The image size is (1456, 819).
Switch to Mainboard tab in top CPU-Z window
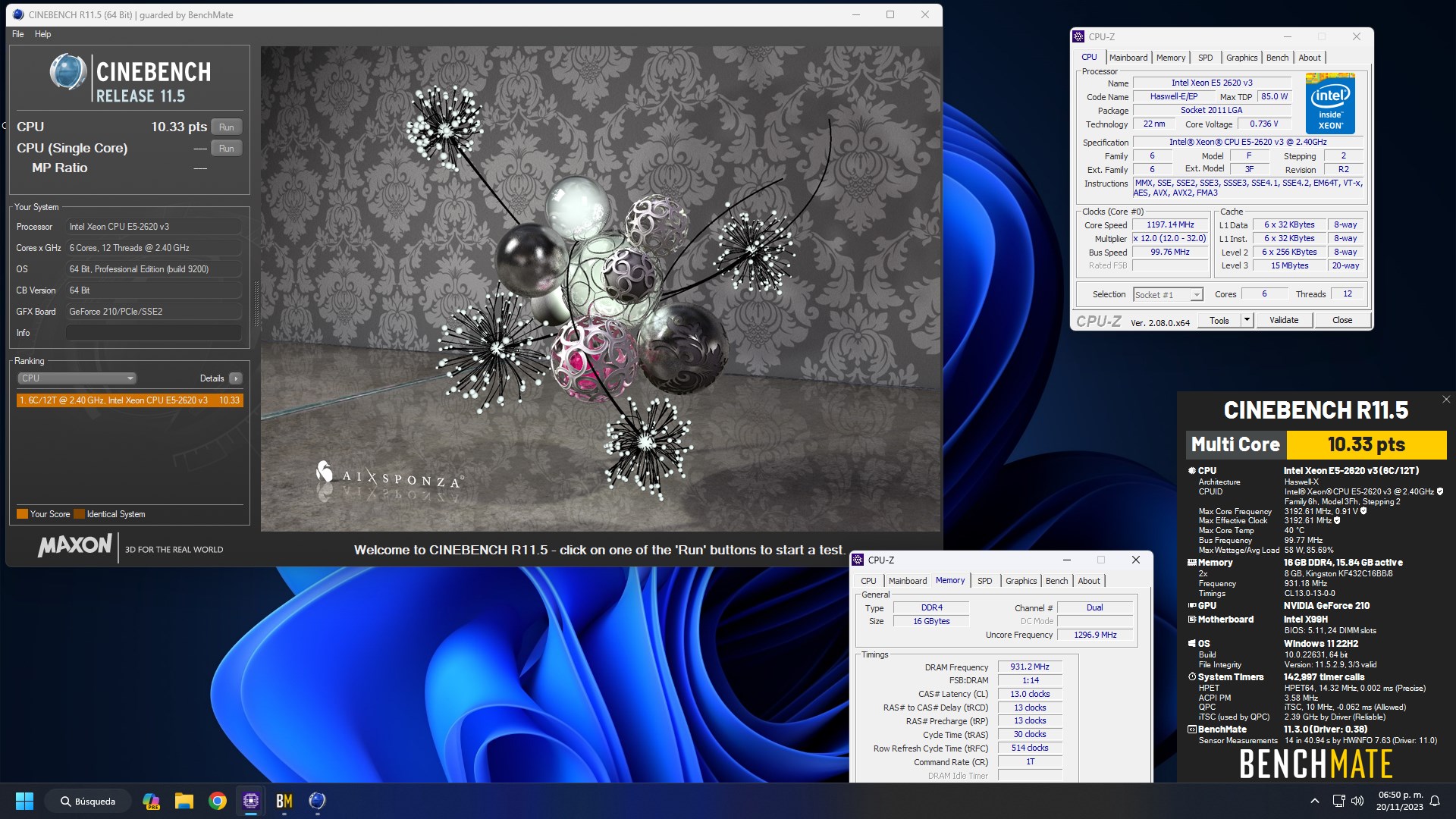click(1128, 58)
